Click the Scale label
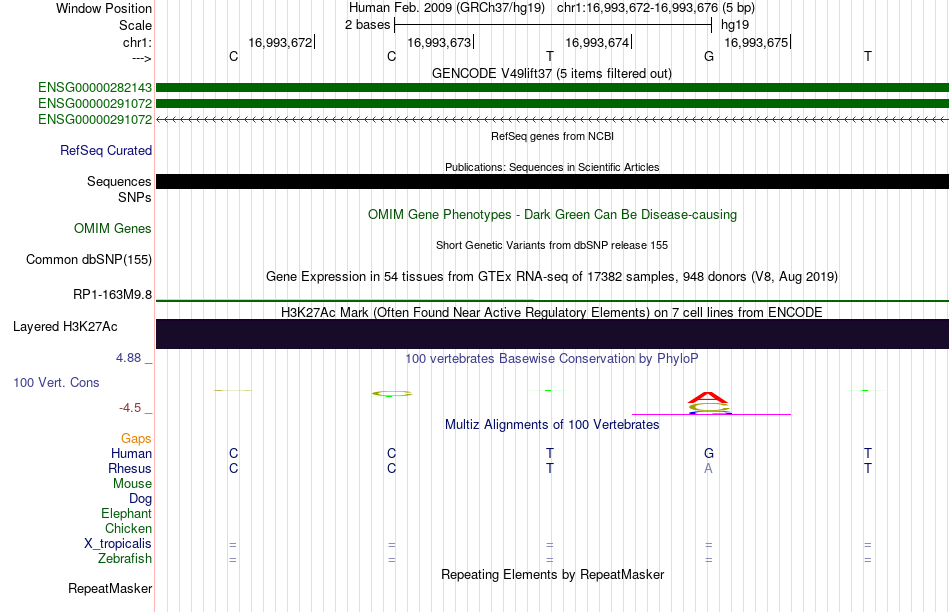Image resolution: width=950 pixels, height=612 pixels. 135,25
